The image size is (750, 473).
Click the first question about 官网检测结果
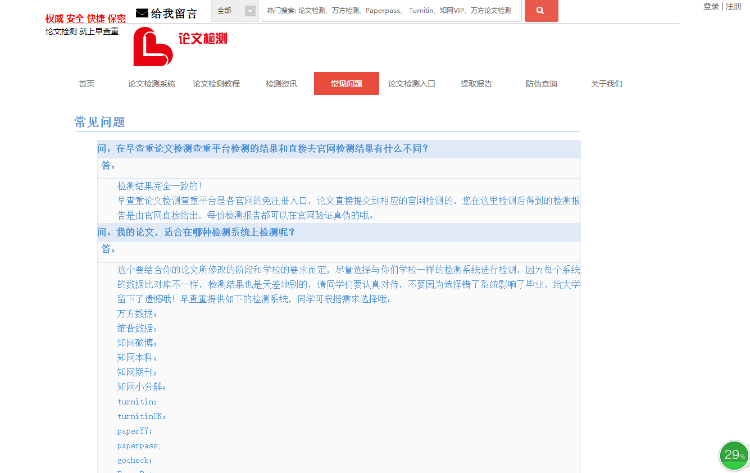[x=263, y=149]
